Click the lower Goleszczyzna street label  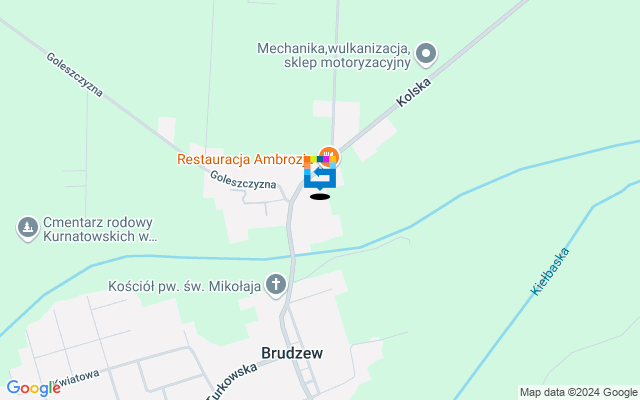click(243, 180)
